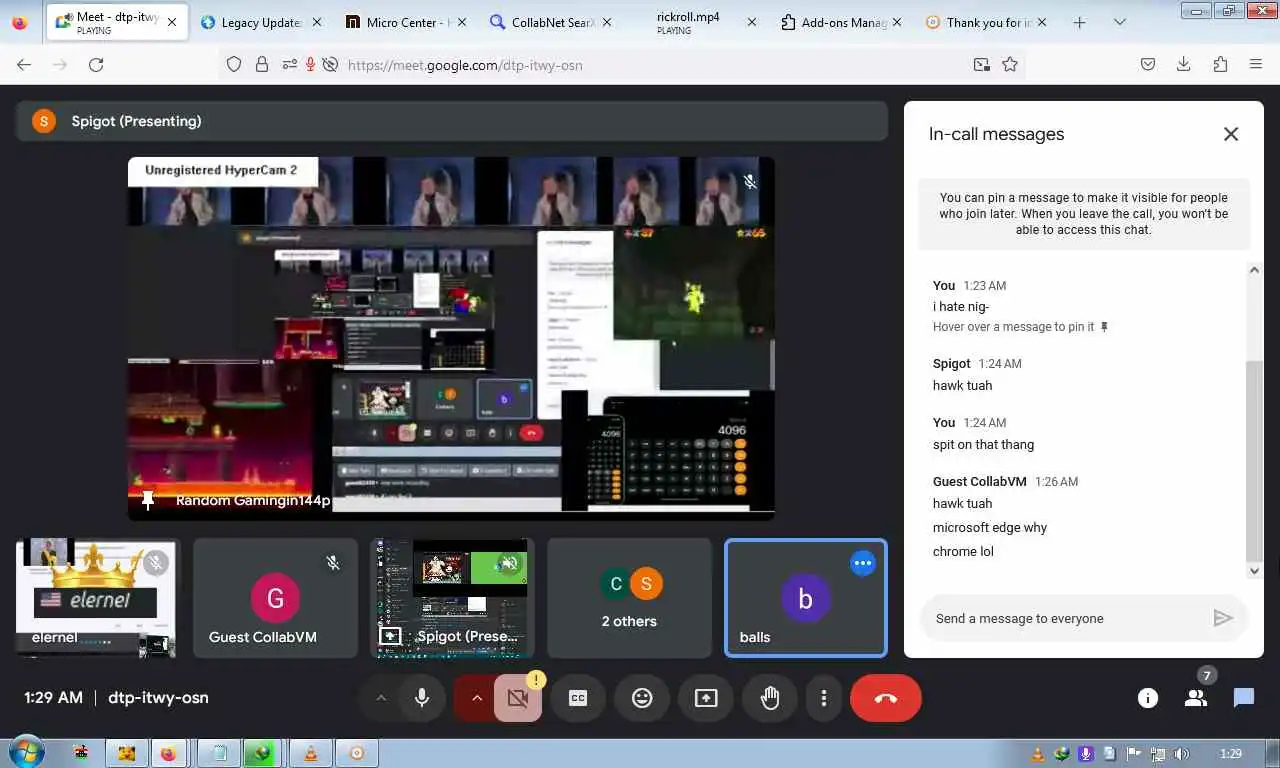Go back to the previous page

point(24,65)
